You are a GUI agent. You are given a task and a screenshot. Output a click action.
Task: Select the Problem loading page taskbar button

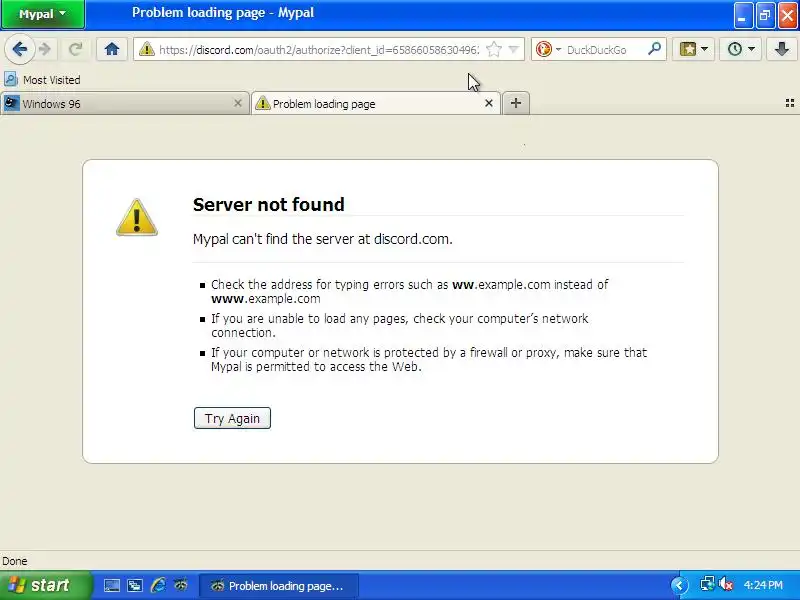pyautogui.click(x=278, y=586)
